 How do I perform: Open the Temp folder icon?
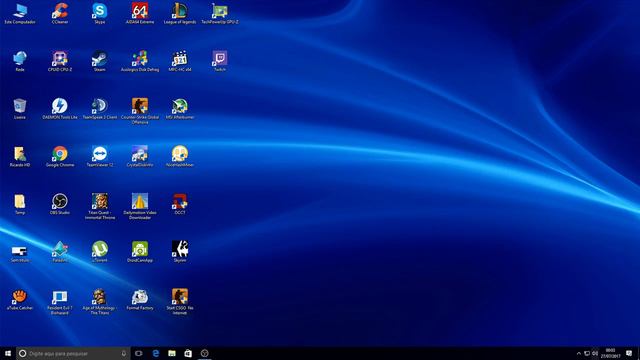point(20,204)
